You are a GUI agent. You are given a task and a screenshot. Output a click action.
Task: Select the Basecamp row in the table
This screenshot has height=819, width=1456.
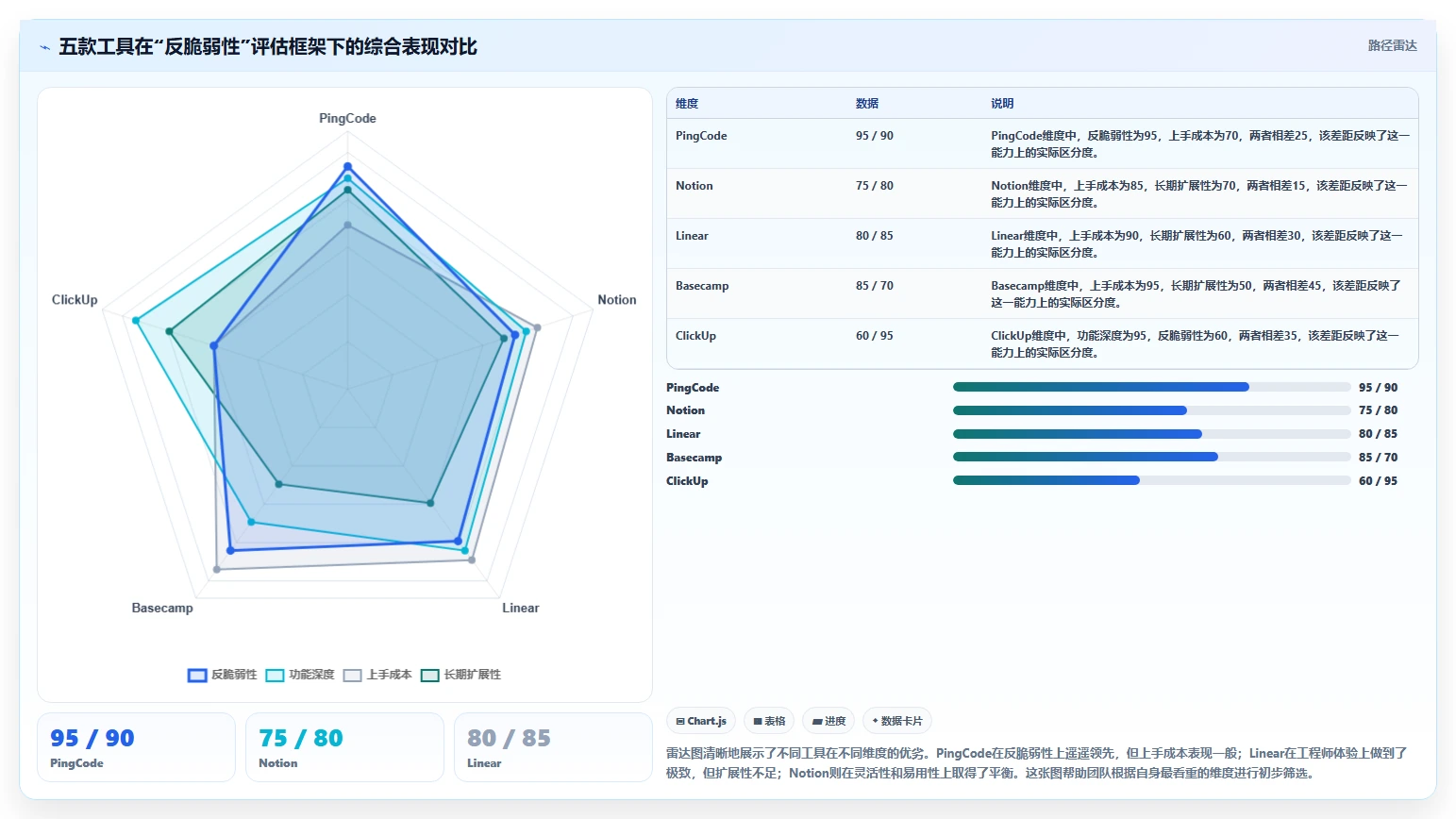(1042, 293)
